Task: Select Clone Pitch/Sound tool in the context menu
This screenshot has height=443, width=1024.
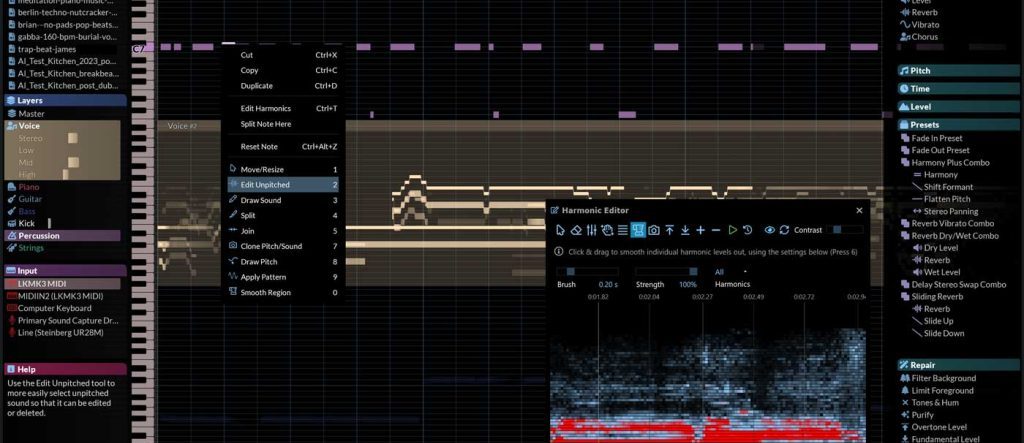Action: tap(283, 246)
